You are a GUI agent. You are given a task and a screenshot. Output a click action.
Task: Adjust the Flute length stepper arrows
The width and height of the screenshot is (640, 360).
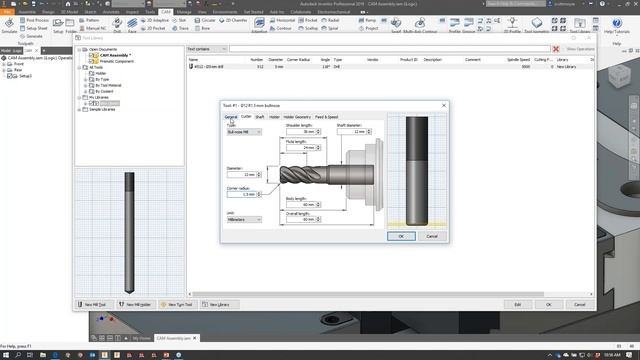click(318, 147)
